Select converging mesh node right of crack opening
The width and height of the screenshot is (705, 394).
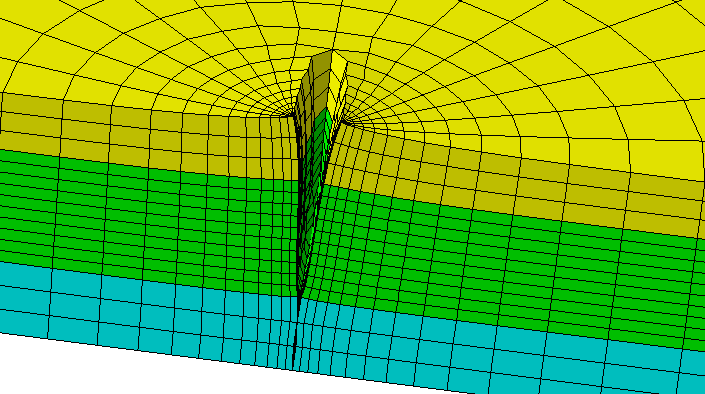[343, 120]
